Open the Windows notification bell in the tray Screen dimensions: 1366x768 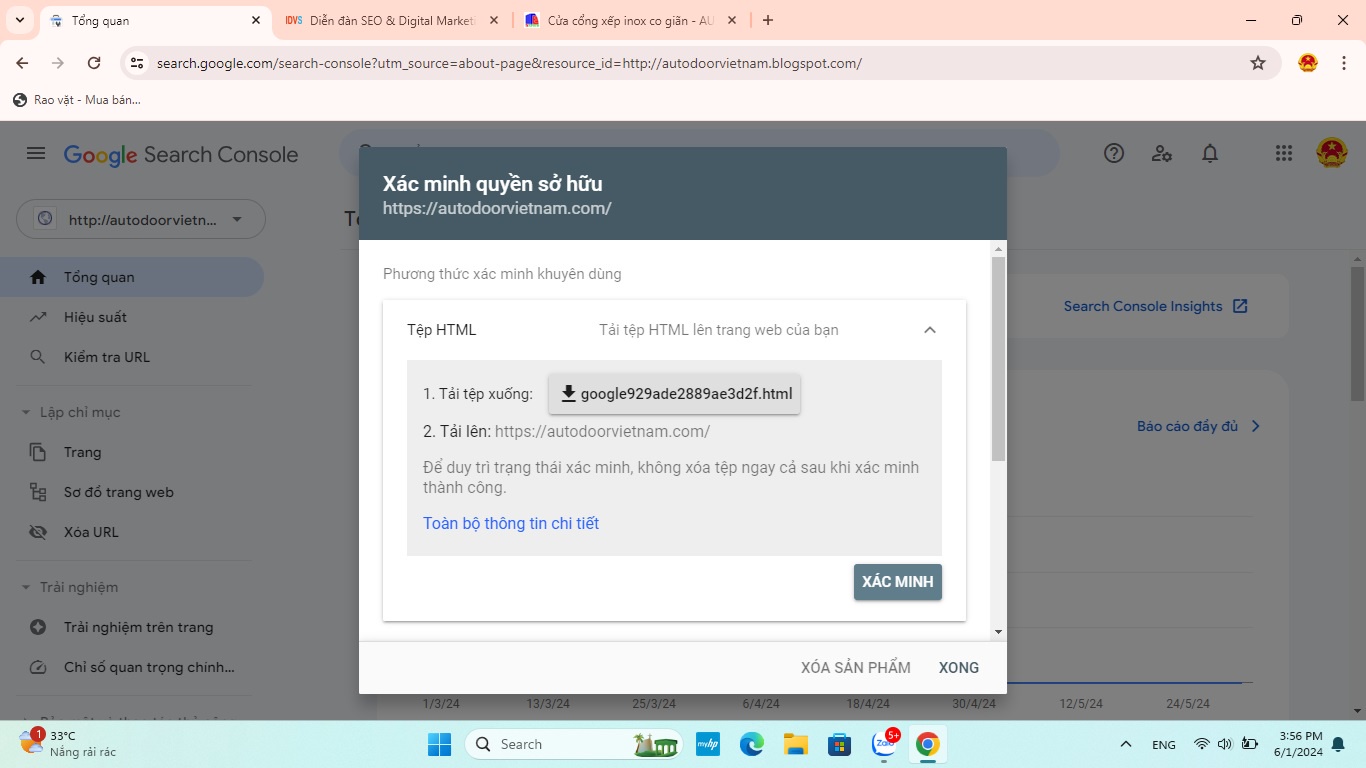click(1338, 744)
